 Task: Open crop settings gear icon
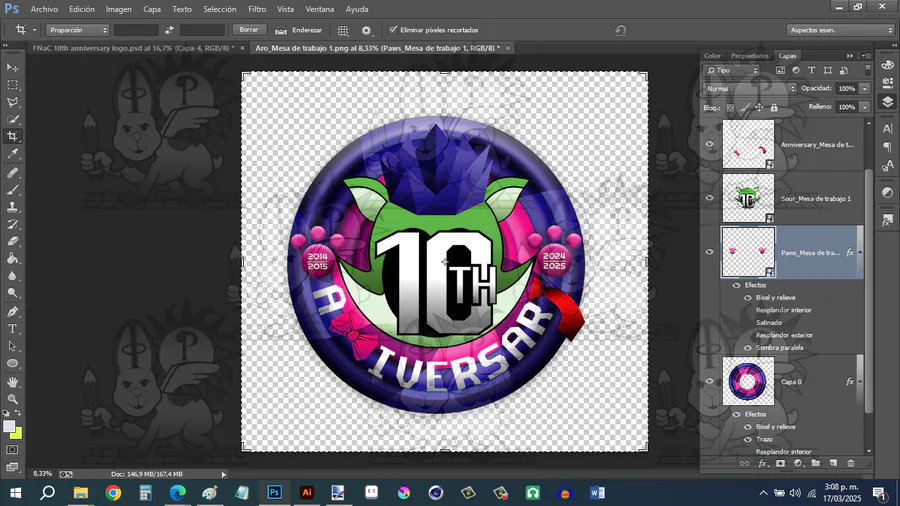(x=366, y=30)
